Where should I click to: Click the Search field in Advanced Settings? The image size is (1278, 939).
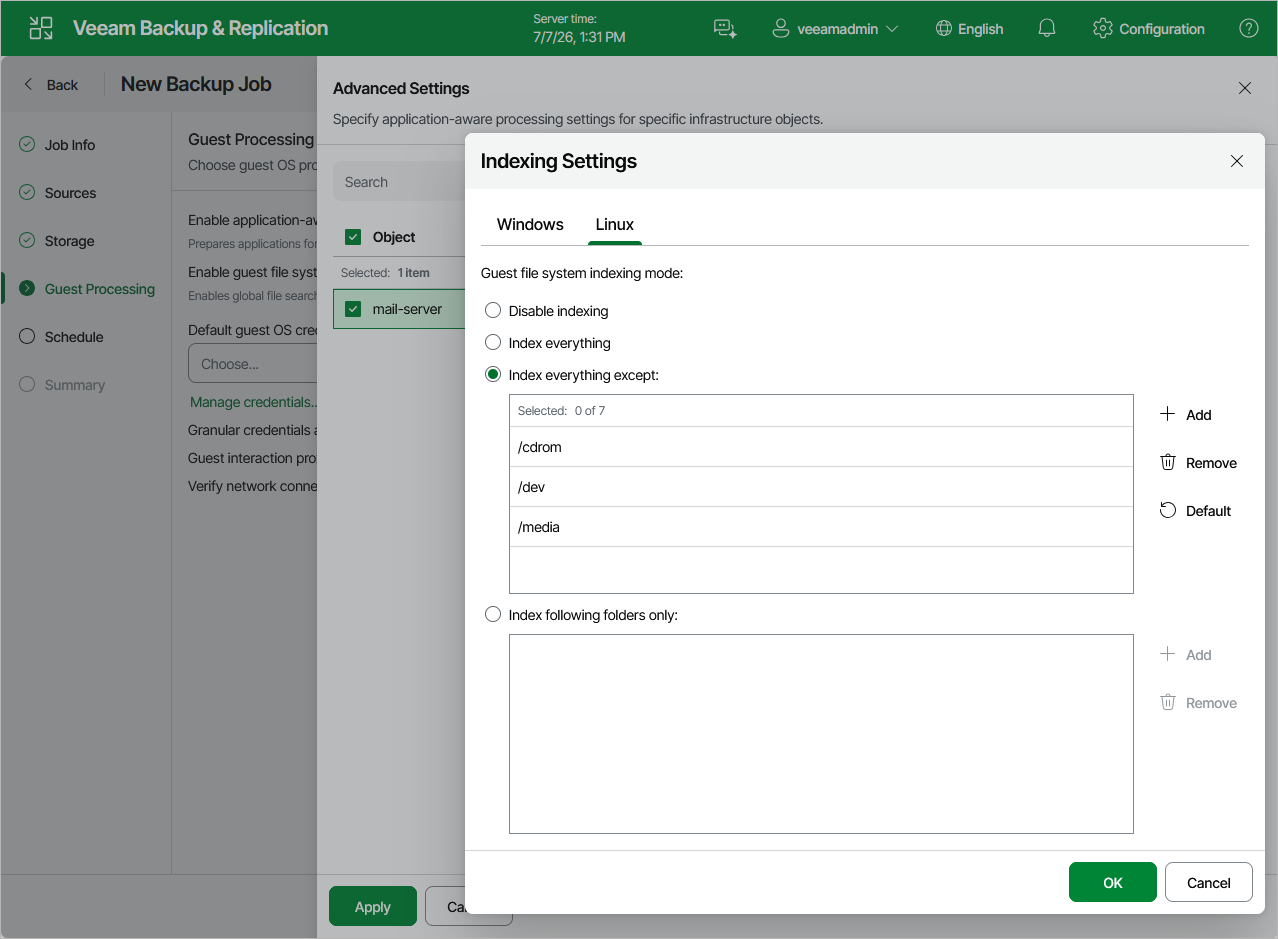(x=399, y=182)
